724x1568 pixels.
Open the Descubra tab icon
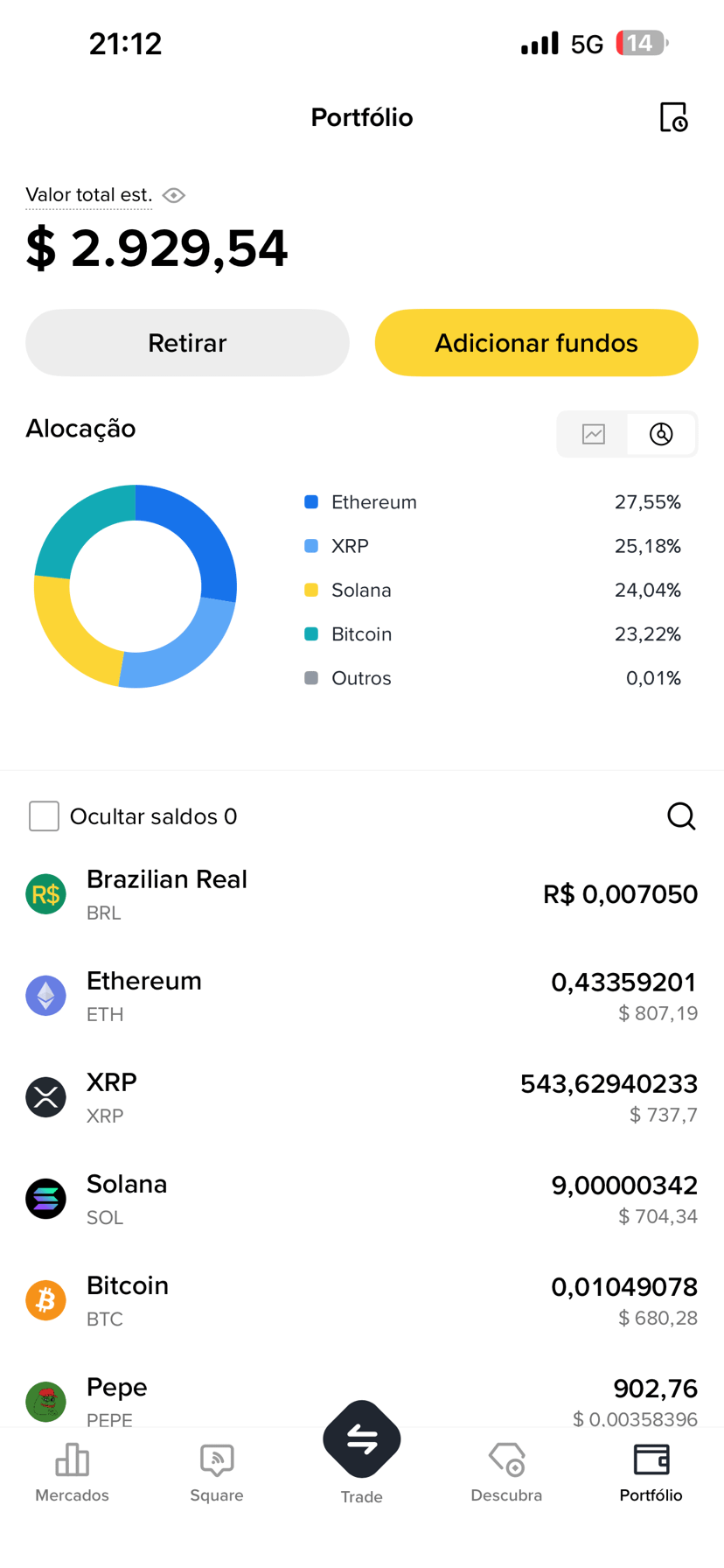(506, 1459)
